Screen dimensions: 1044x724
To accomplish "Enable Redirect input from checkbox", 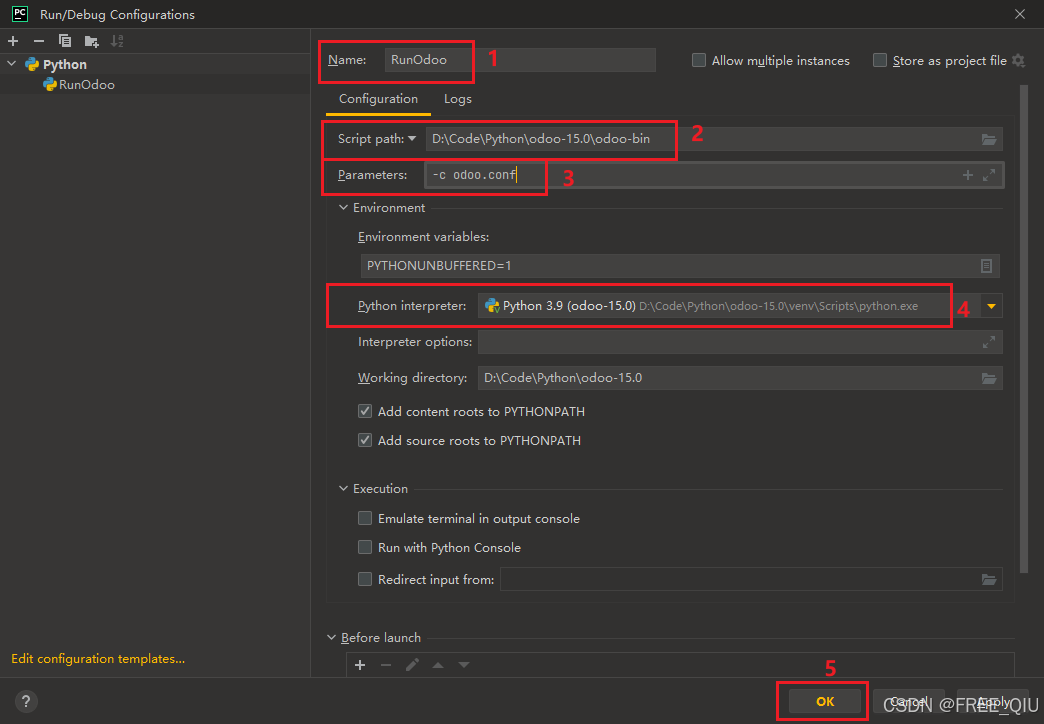I will click(x=365, y=579).
